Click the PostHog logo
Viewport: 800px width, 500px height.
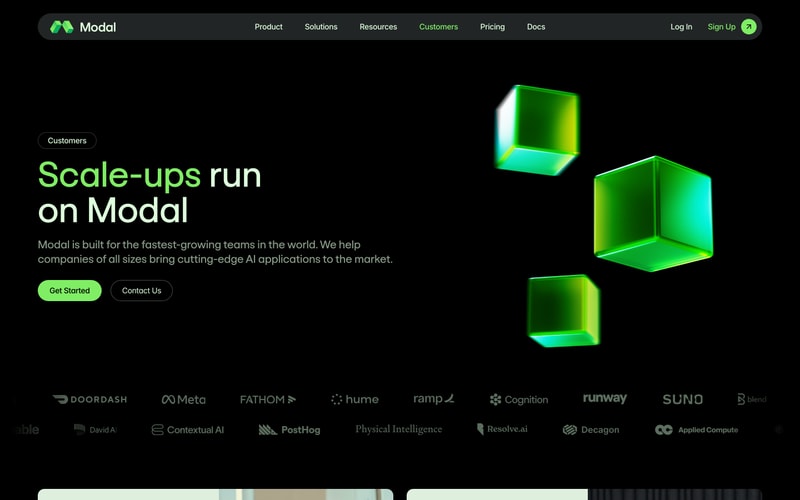pyautogui.click(x=289, y=430)
